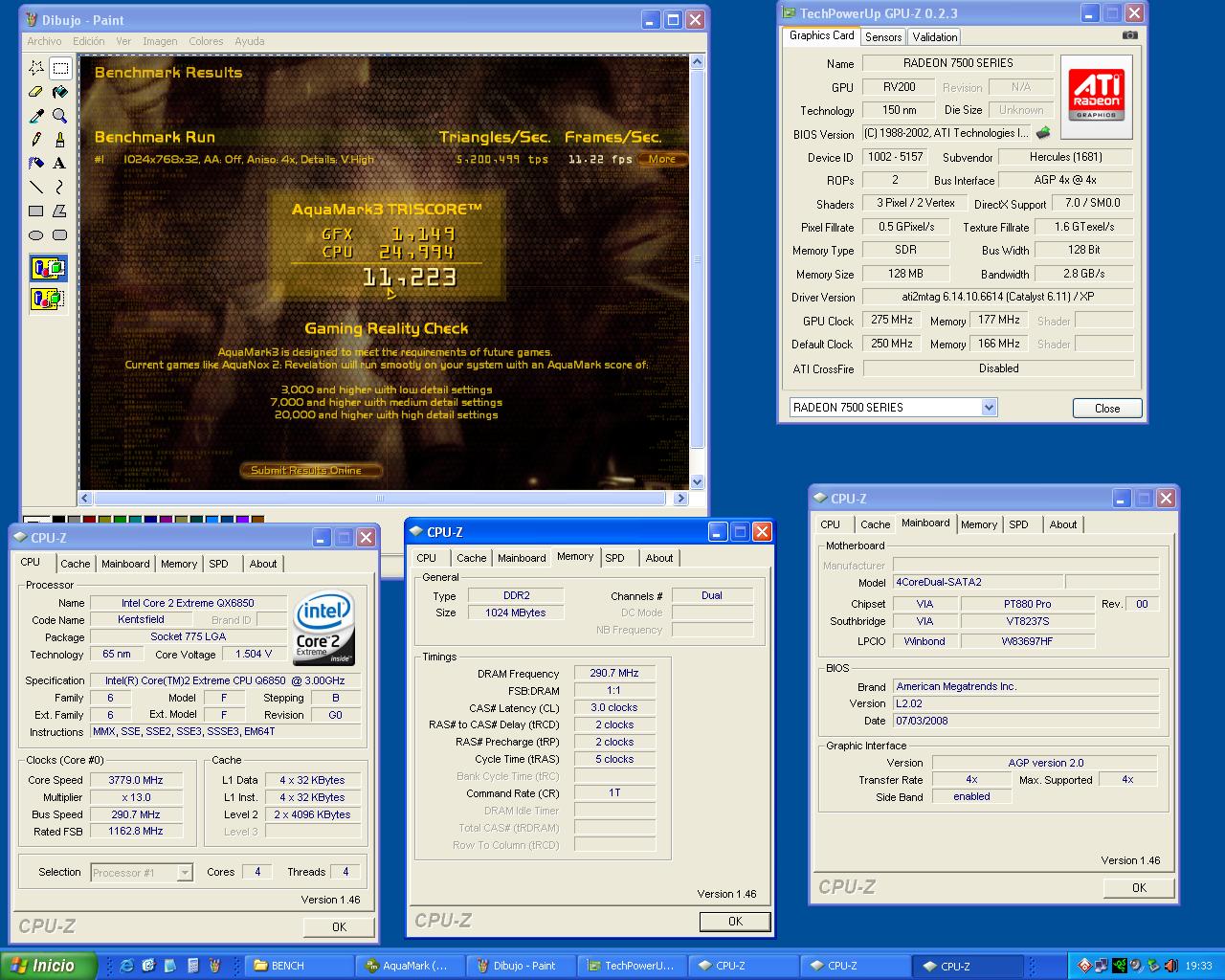Open the Imagen menu in Paint
This screenshot has width=1225, height=980.
pos(160,41)
